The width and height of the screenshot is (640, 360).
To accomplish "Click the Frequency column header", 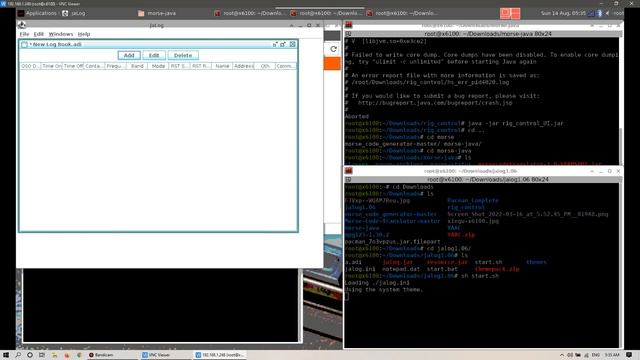I will pyautogui.click(x=116, y=66).
